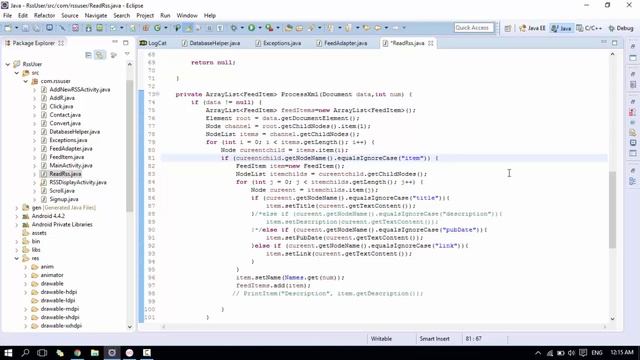Viewport: 640px width, 360px height.
Task: Close the ReadRss.java editor tab
Action: 431,43
